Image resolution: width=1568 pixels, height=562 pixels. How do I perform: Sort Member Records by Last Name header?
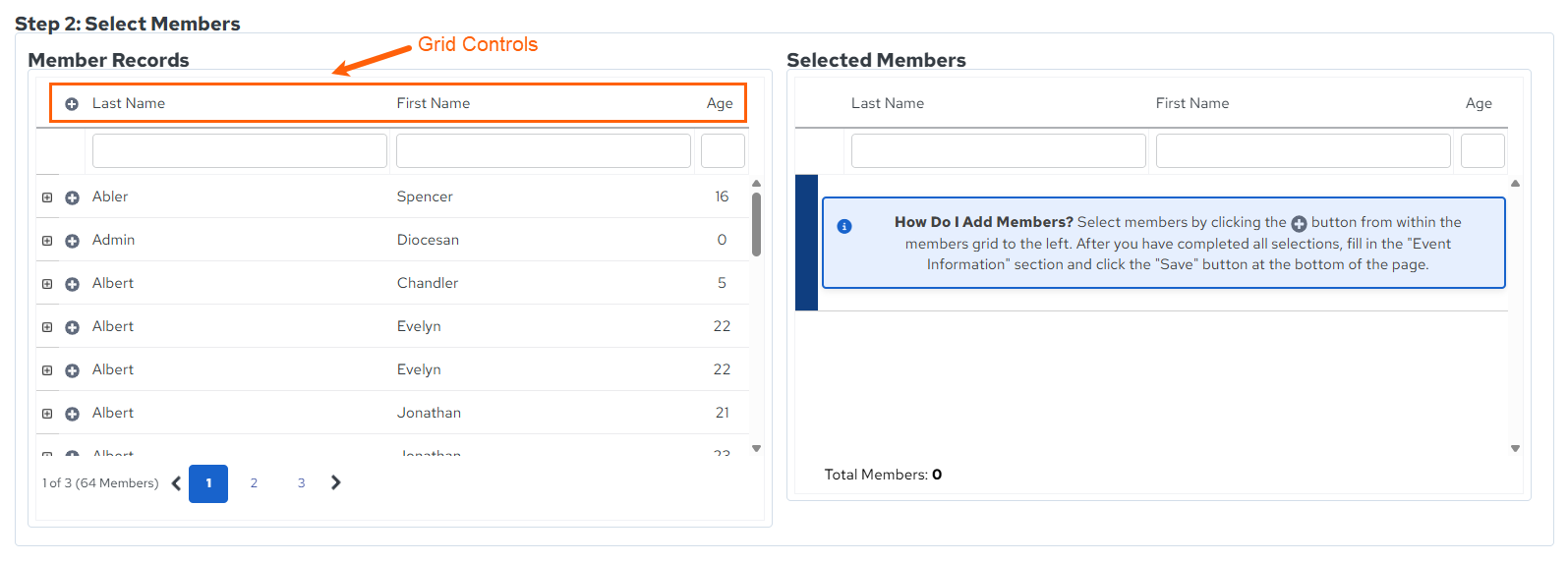click(x=129, y=103)
